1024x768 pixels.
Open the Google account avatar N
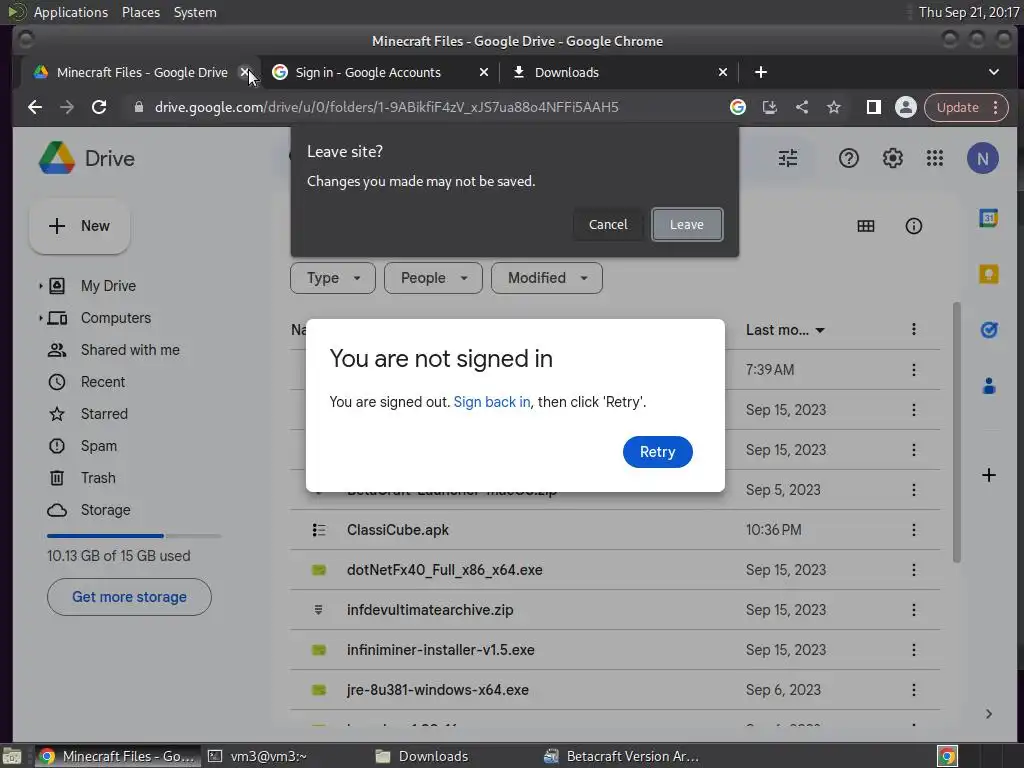click(x=982, y=158)
